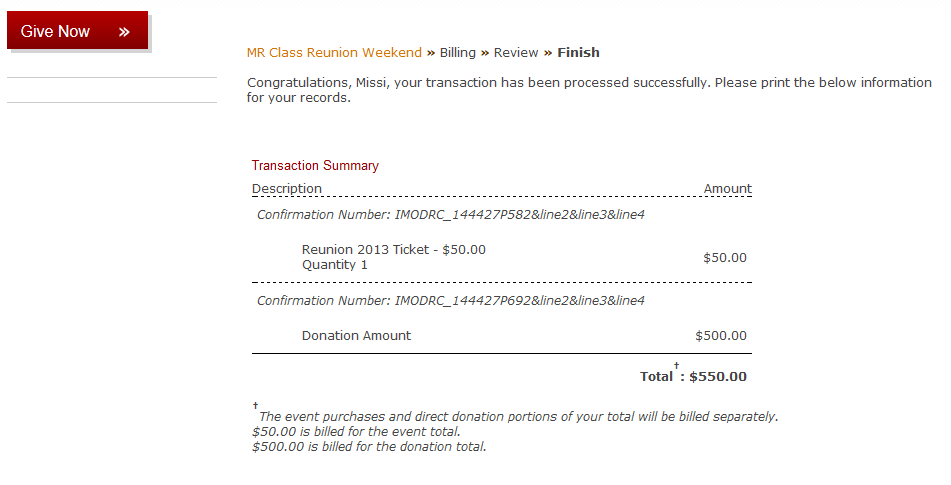Image resolution: width=951 pixels, height=485 pixels.
Task: Click the Quantity 1 text
Action: point(335,265)
